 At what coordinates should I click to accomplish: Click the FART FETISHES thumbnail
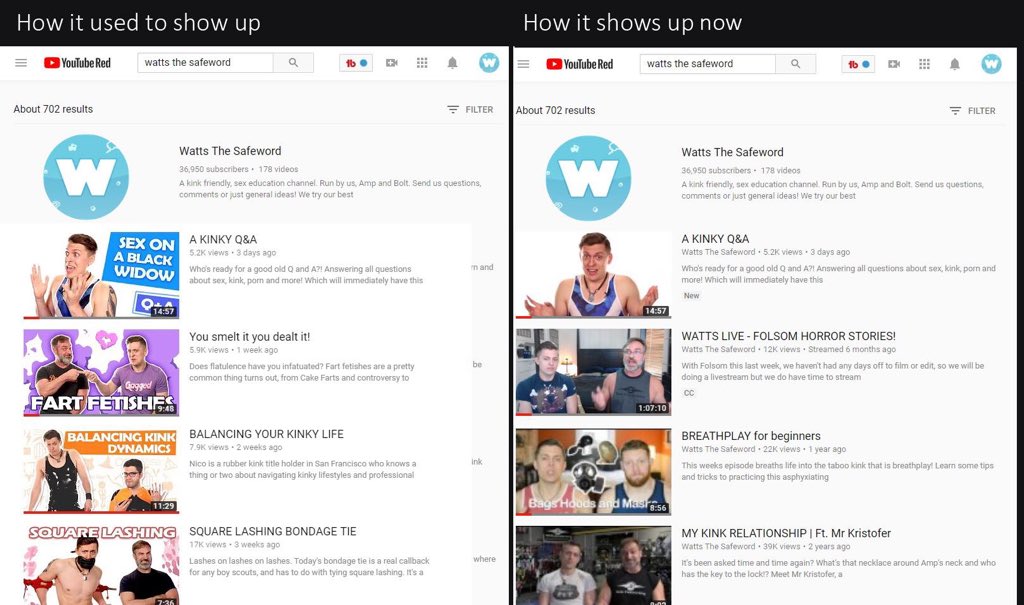(x=101, y=372)
